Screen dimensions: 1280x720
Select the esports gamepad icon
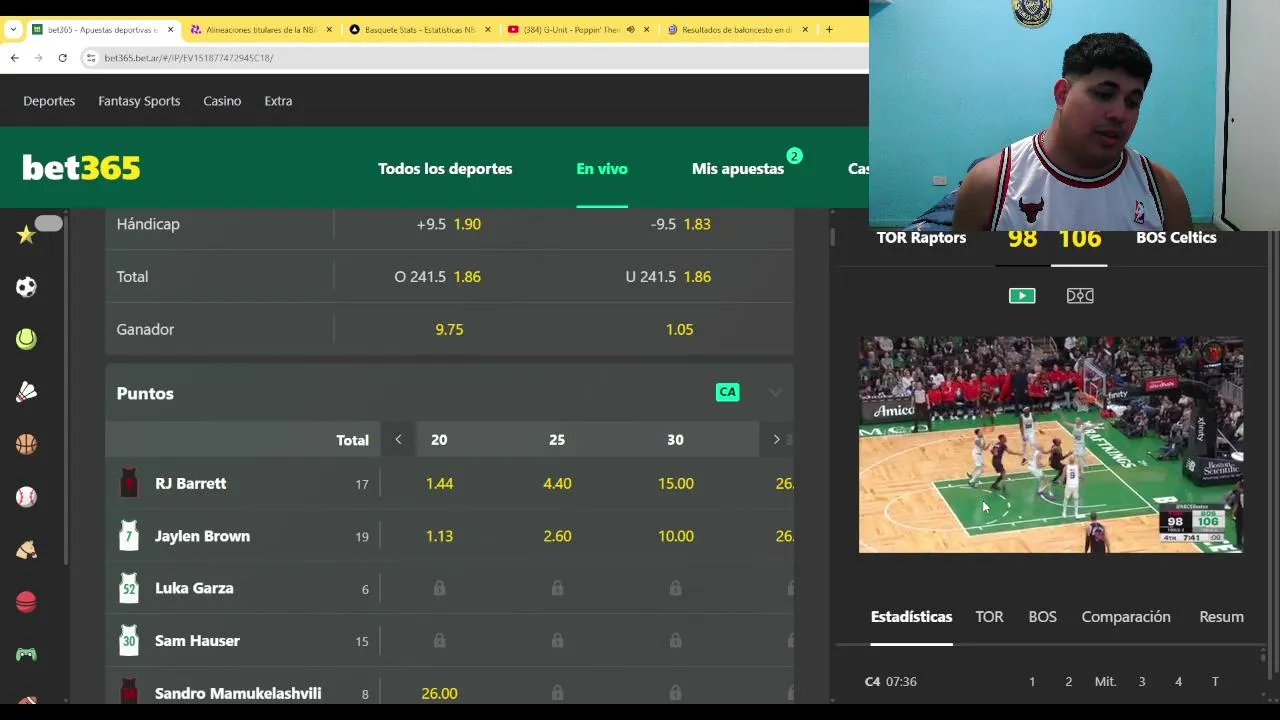(26, 654)
